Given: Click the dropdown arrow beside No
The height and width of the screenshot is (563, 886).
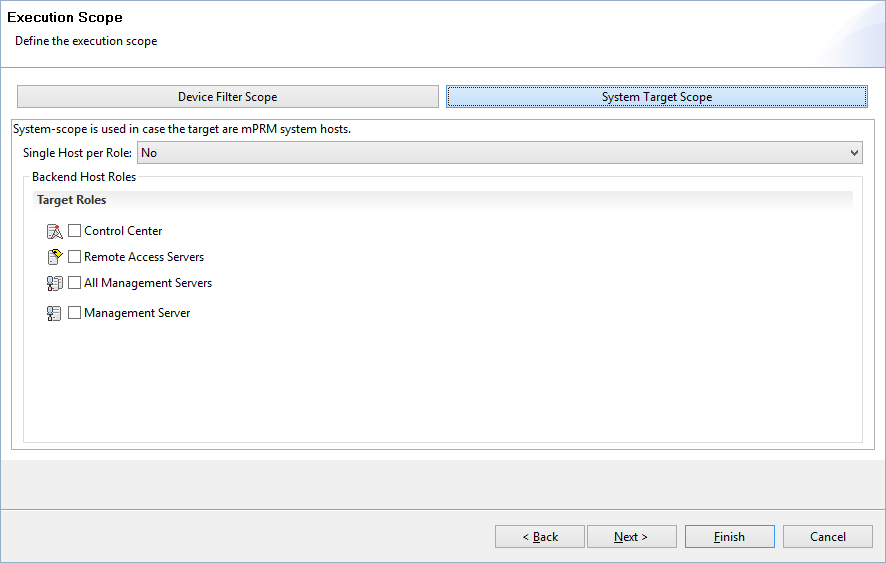Looking at the screenshot, I should point(854,153).
